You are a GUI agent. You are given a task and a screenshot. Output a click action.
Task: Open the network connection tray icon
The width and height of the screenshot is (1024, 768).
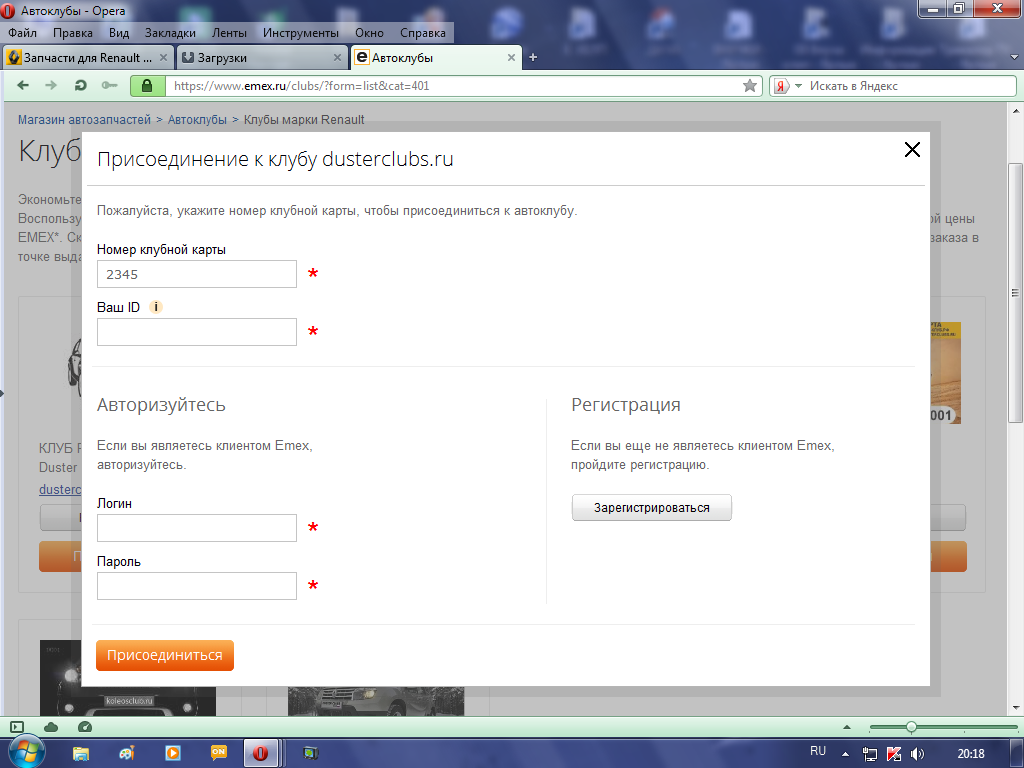click(x=870, y=754)
